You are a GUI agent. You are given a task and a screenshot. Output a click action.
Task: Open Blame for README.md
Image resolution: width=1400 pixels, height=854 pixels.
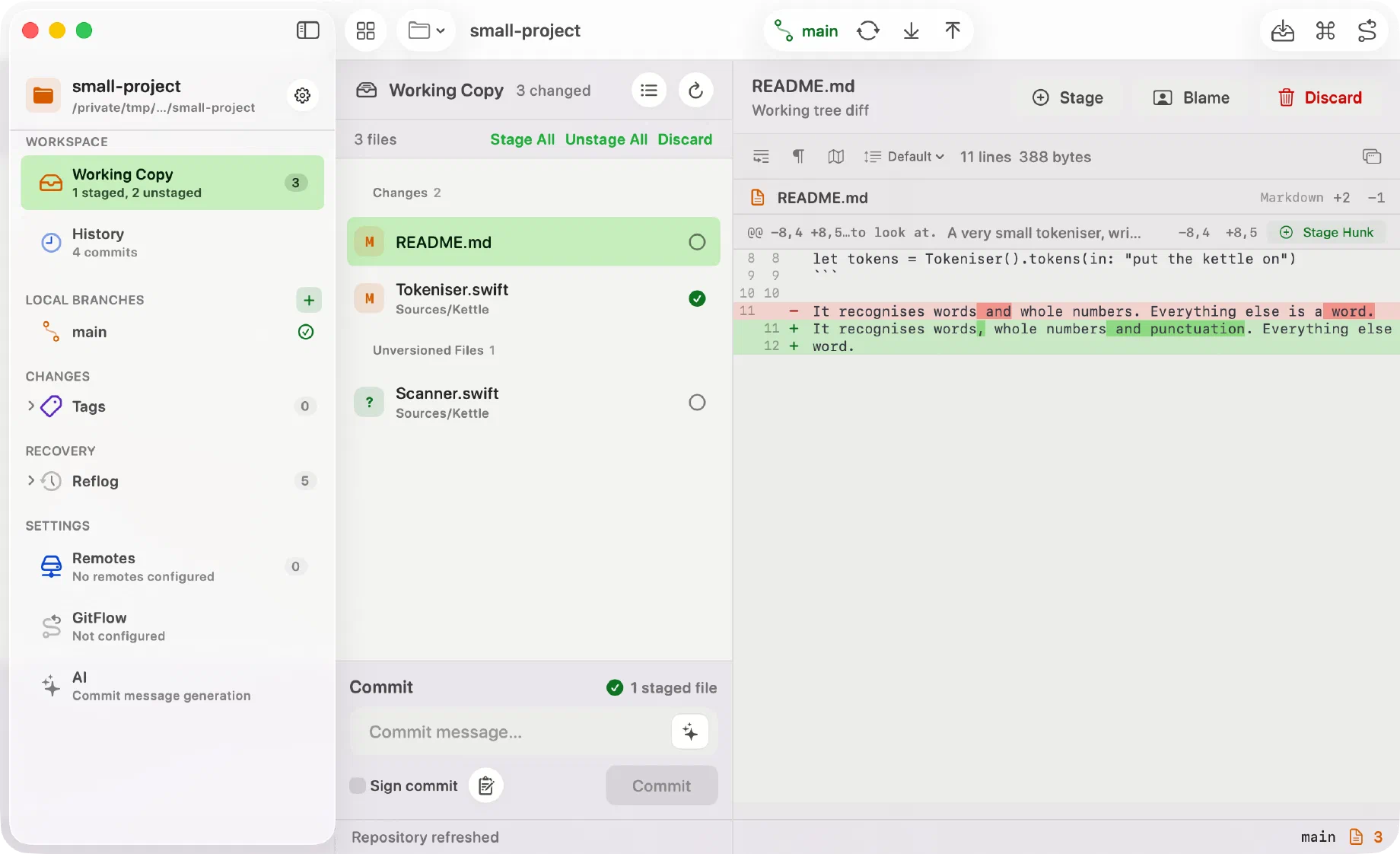coord(1192,97)
